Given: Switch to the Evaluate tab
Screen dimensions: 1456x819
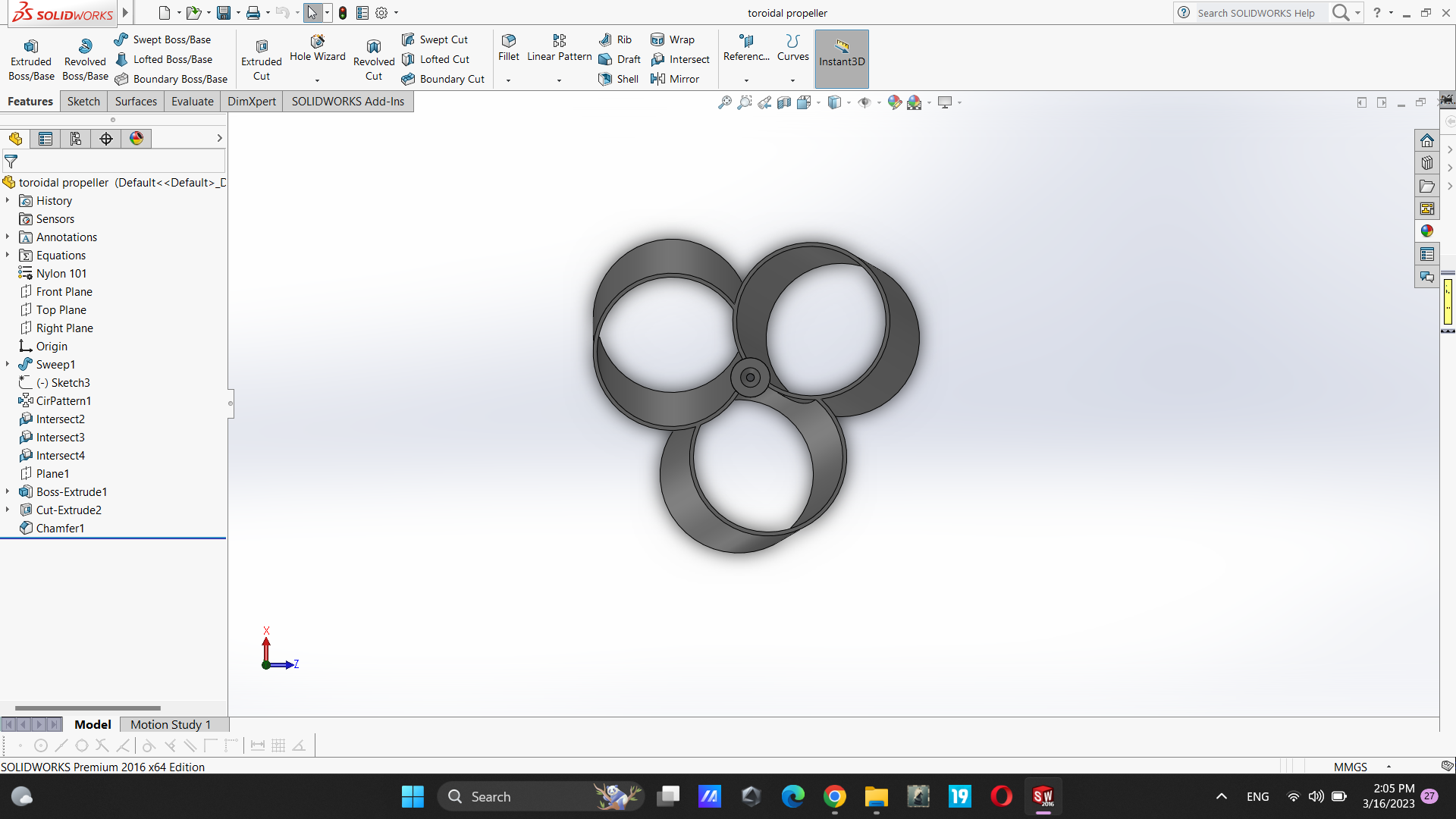Looking at the screenshot, I should coord(193,102).
